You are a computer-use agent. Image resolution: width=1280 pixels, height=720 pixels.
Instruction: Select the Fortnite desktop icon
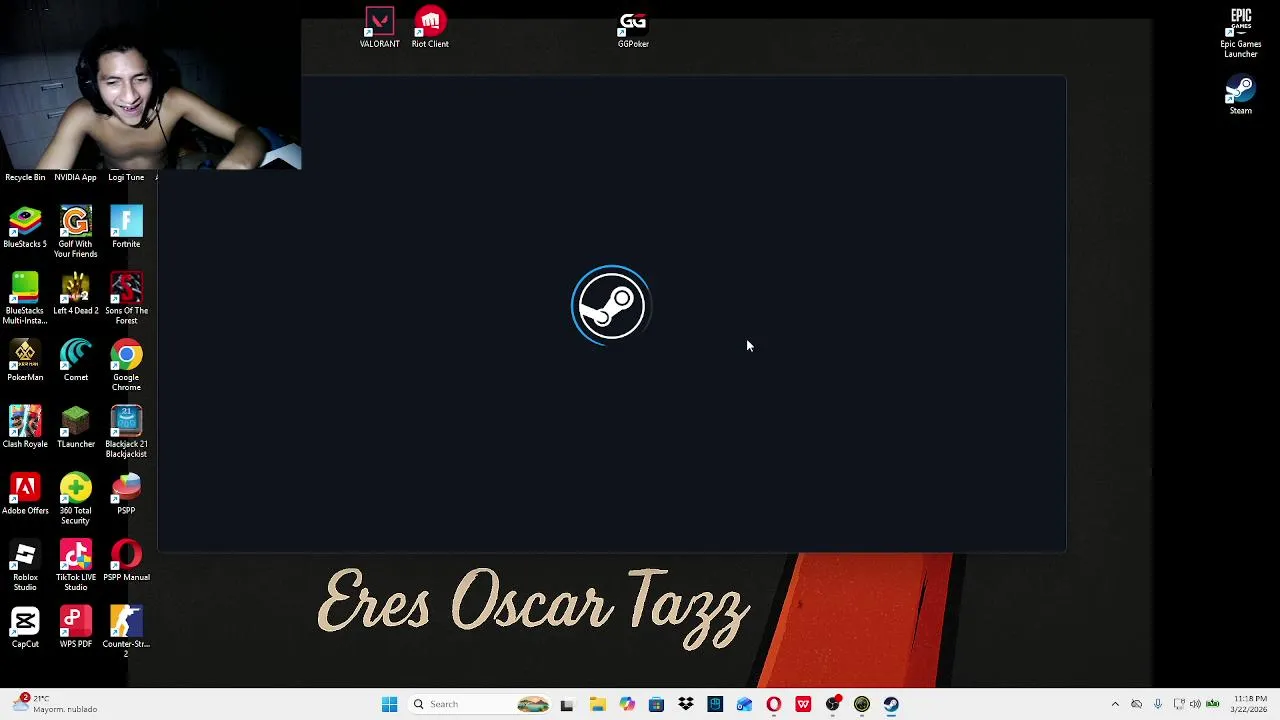click(126, 228)
